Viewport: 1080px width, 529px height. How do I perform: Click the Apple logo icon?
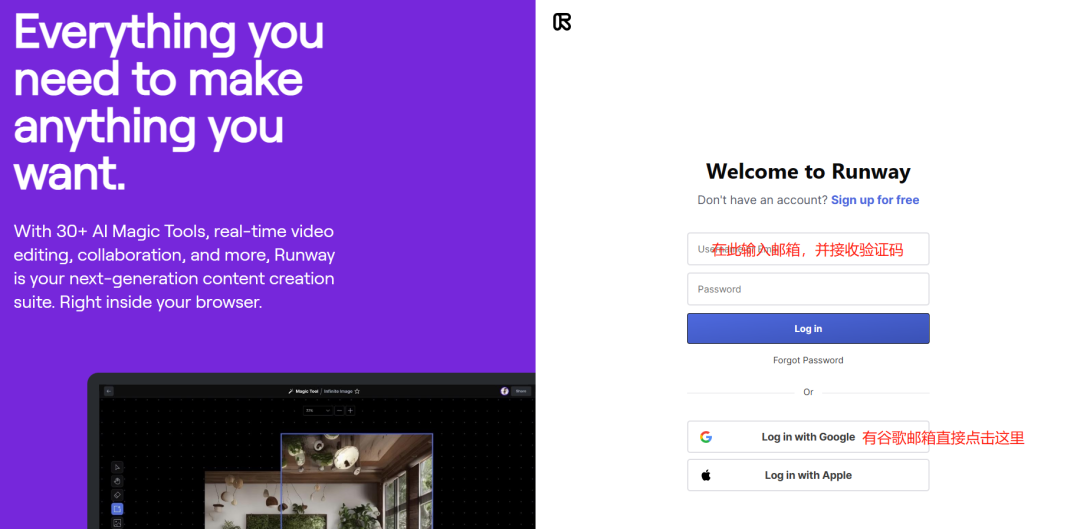coord(706,475)
